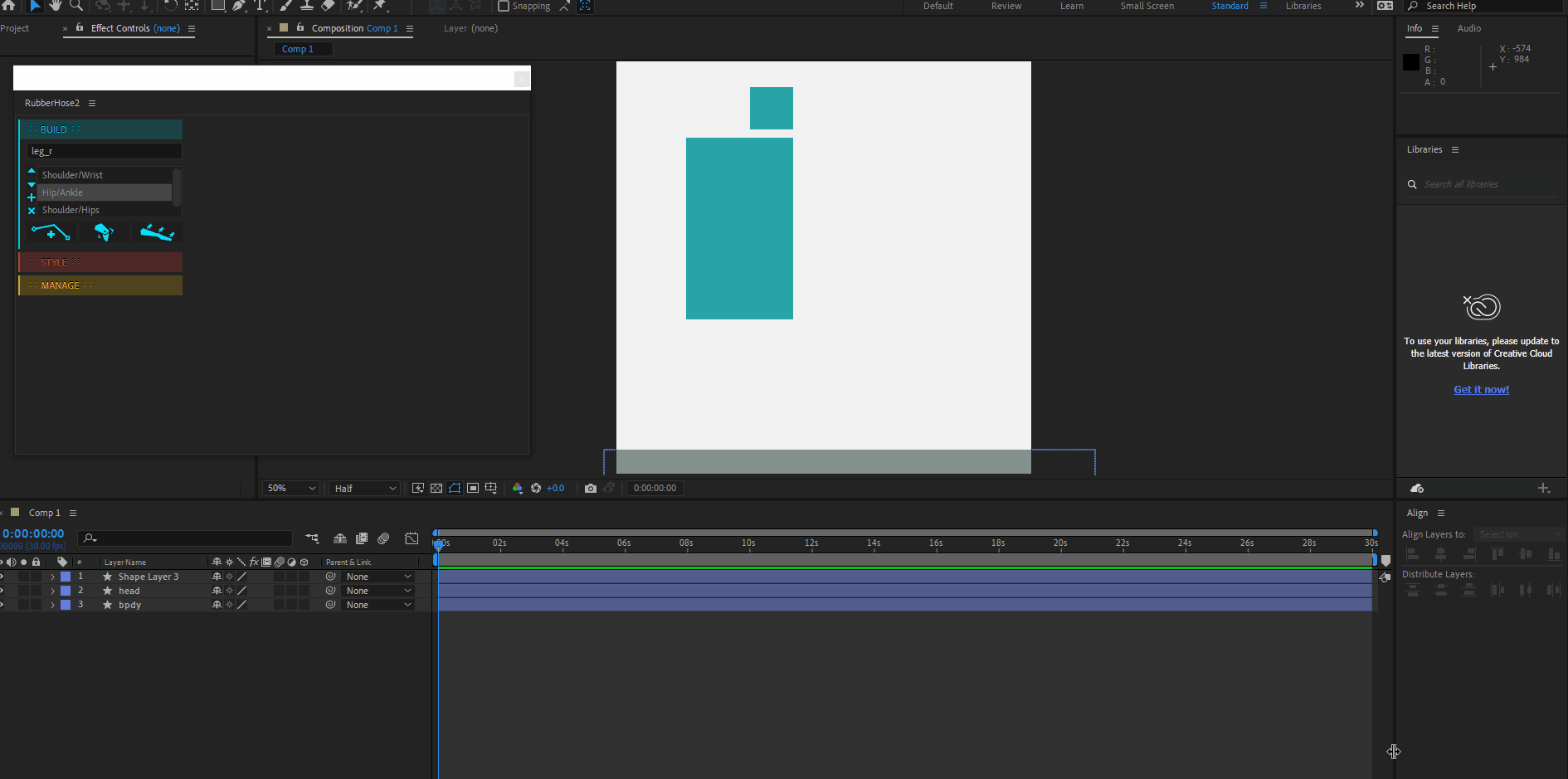The height and width of the screenshot is (779, 1568).
Task: Select the Type tool
Action: (x=260, y=5)
